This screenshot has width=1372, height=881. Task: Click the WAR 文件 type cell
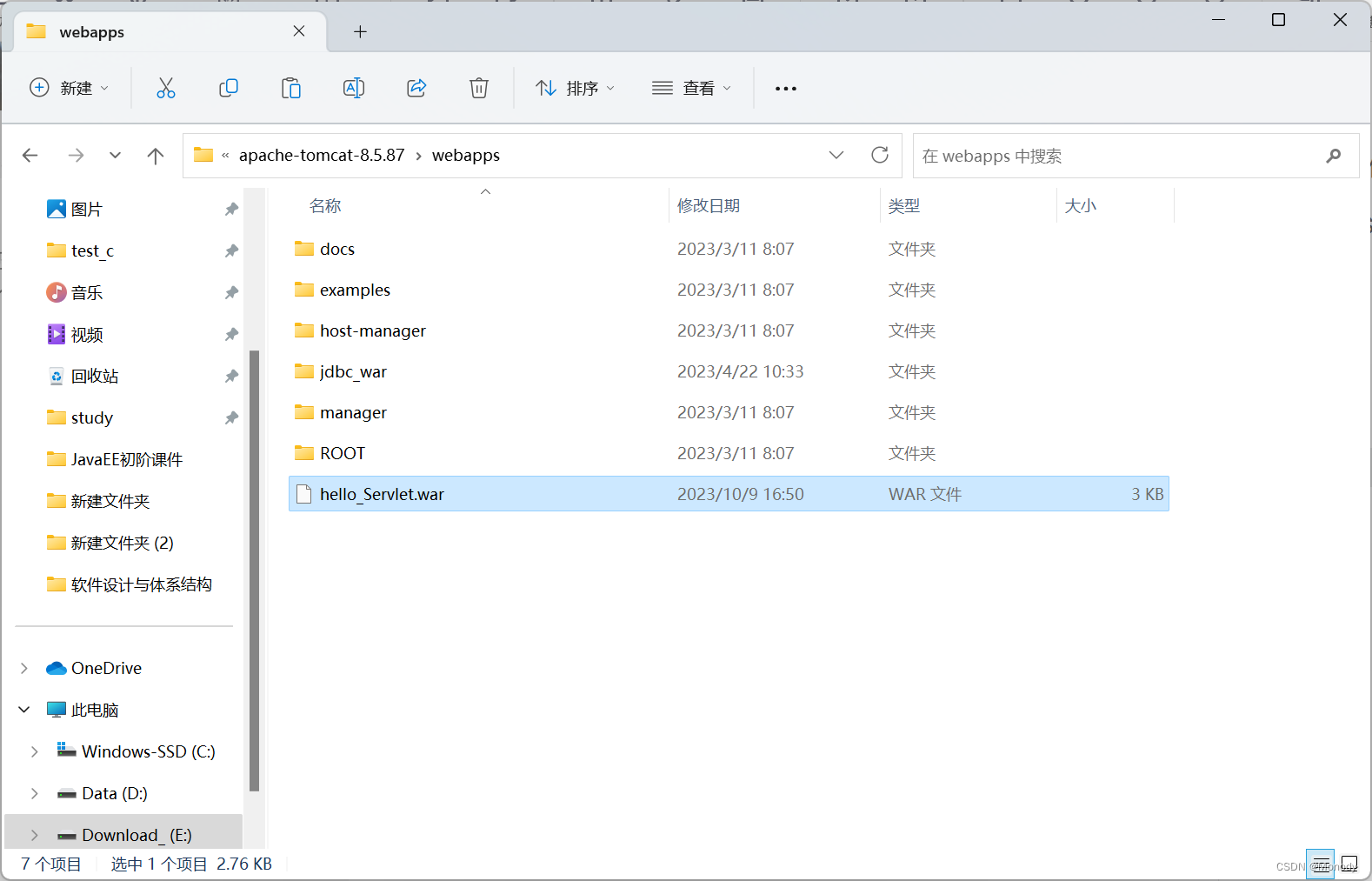(925, 494)
